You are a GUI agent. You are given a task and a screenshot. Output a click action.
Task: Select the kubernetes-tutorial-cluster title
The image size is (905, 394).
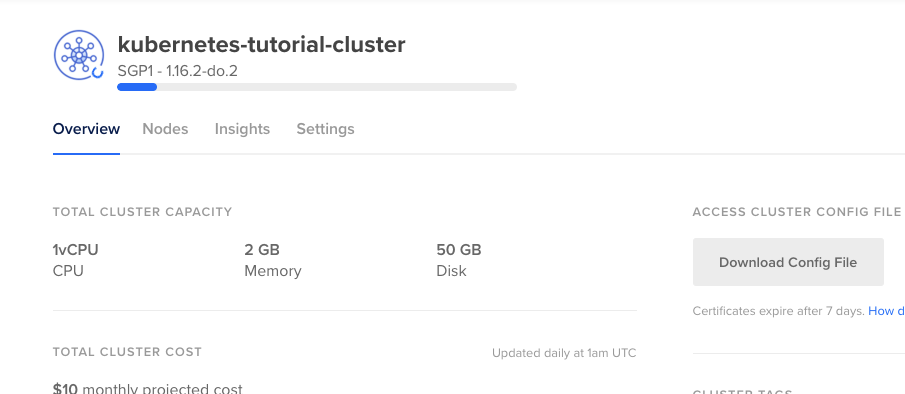click(261, 44)
